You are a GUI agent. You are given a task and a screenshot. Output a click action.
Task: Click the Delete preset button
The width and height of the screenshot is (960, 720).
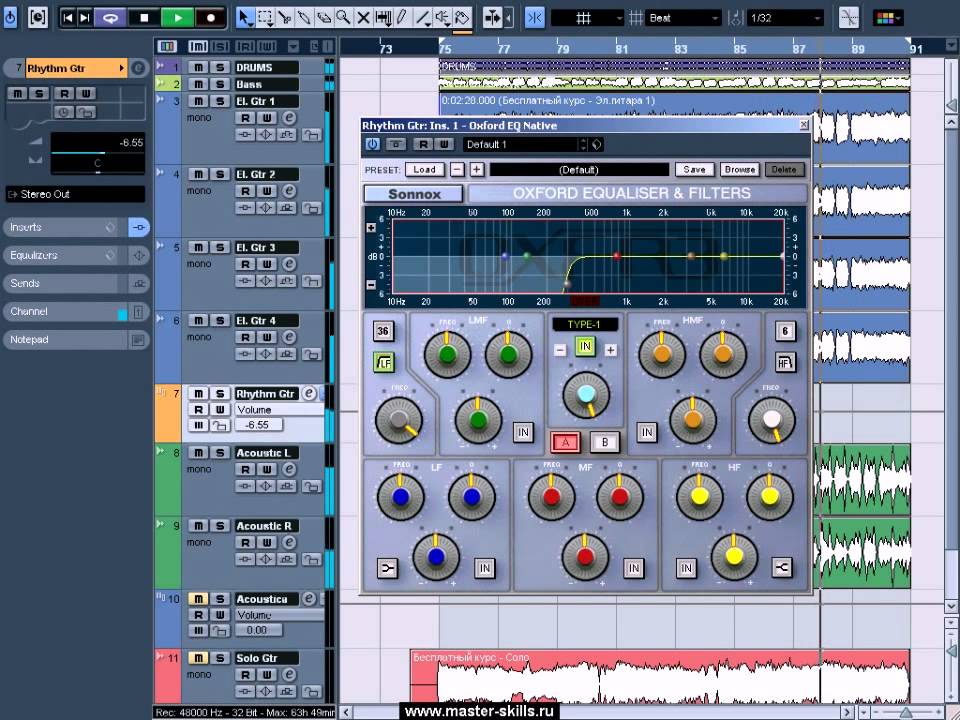pyautogui.click(x=784, y=170)
